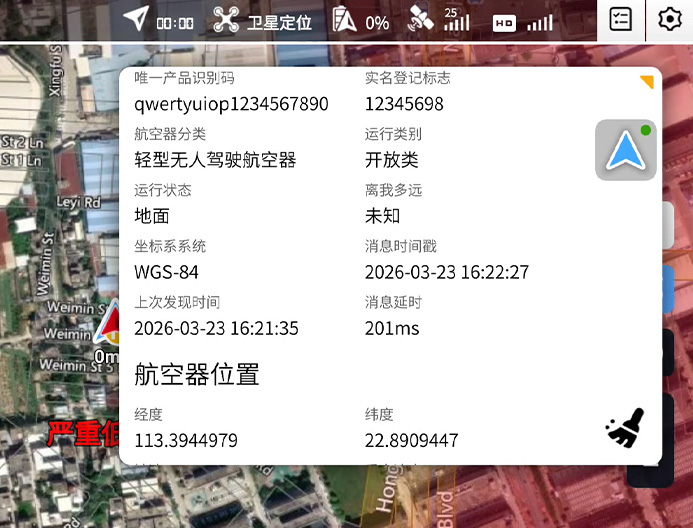Tap the 航空器位置 section heading
Image resolution: width=693 pixels, height=528 pixels.
[x=197, y=374]
